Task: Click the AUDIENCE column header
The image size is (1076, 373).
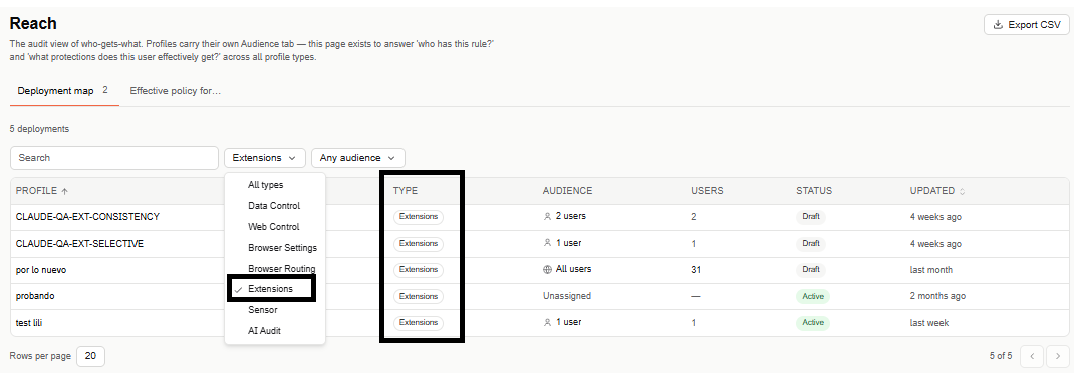Action: click(x=568, y=191)
